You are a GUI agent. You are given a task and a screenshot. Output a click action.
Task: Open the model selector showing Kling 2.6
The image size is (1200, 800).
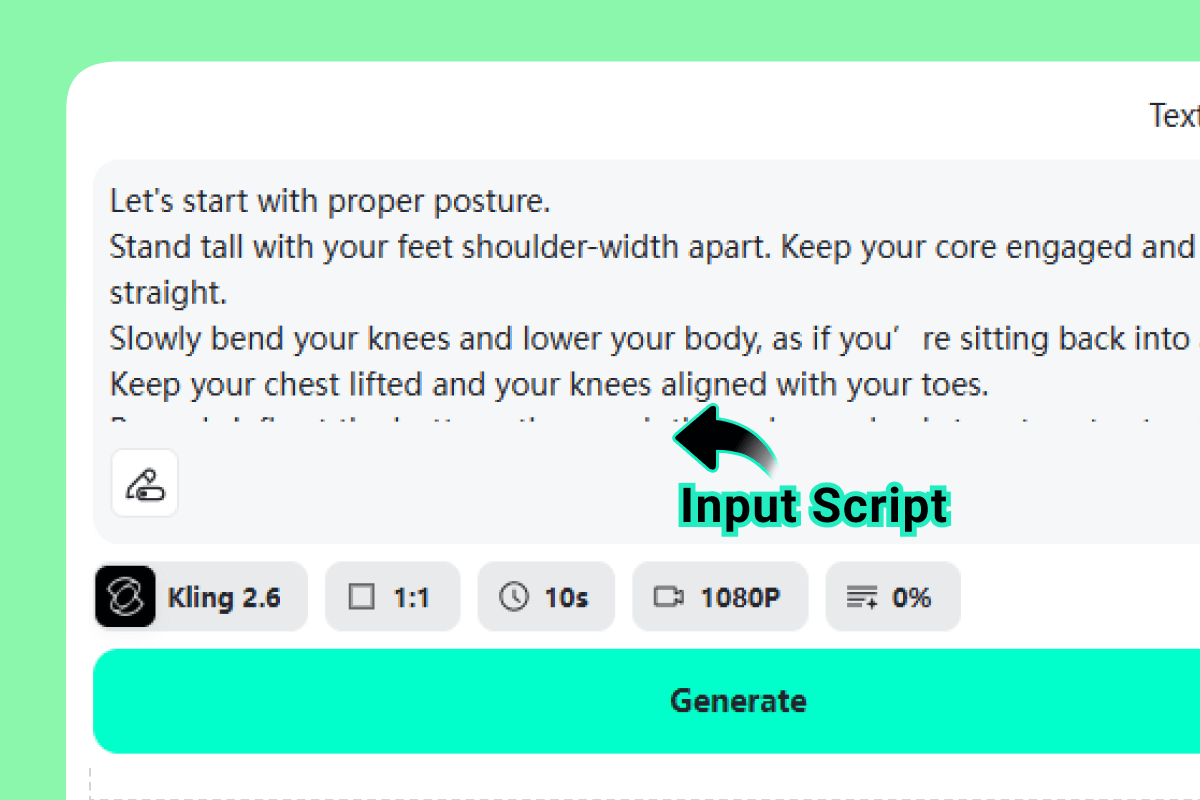pos(200,596)
